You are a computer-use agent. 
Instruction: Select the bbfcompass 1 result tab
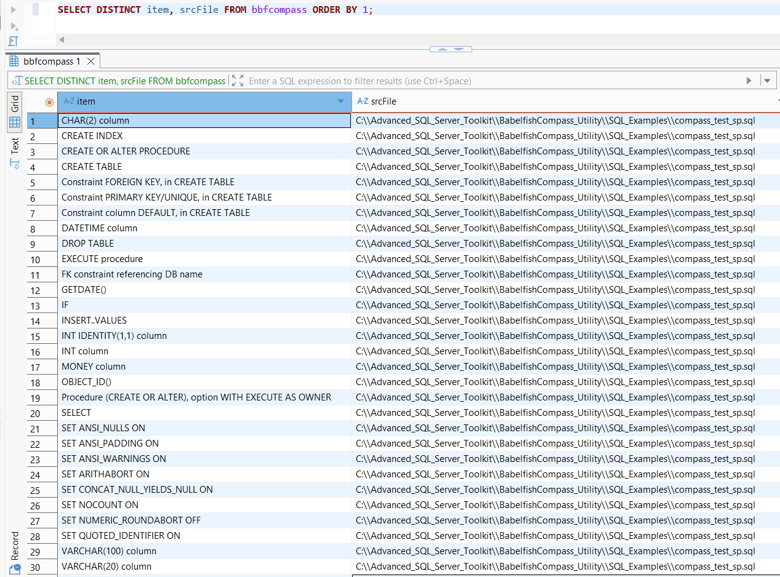(52, 61)
